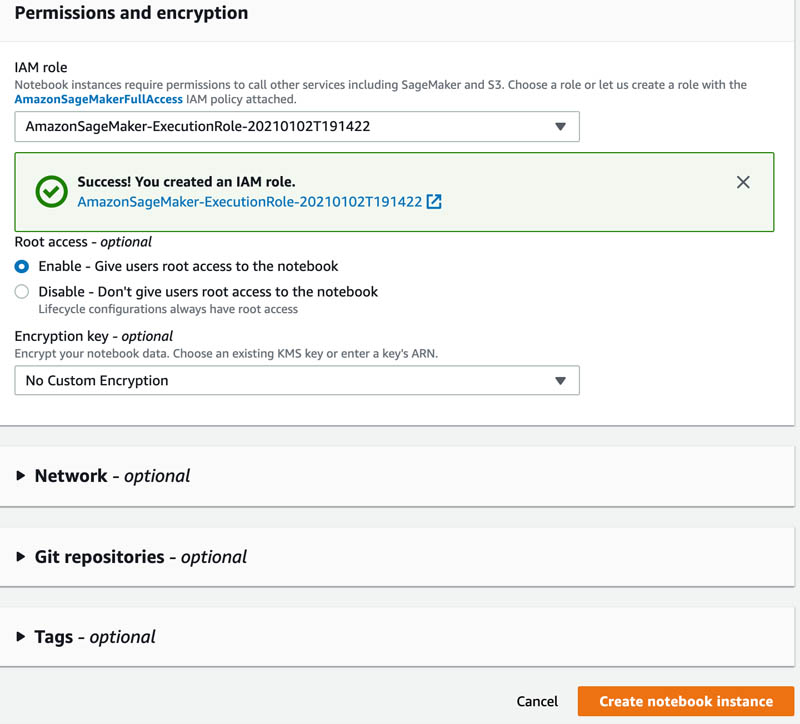Image resolution: width=800 pixels, height=724 pixels.
Task: Click the triangle icon next to Tags
Action: tap(21, 636)
